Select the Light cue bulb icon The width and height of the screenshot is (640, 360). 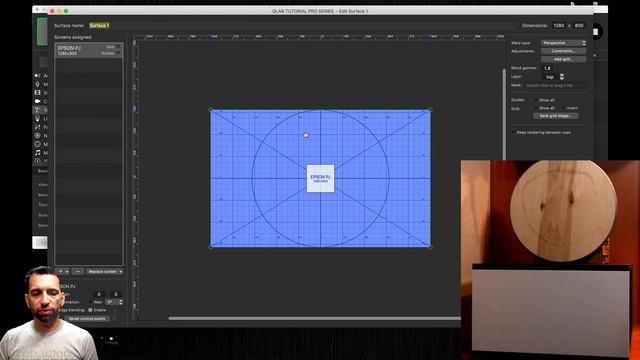(37, 118)
